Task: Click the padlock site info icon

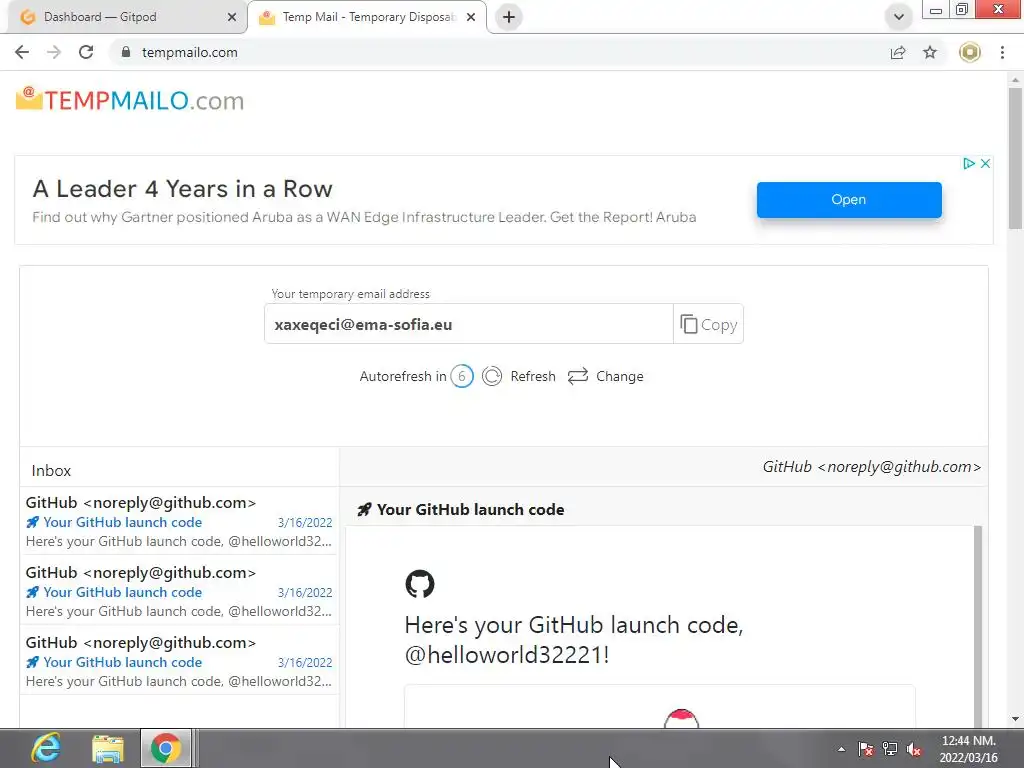Action: point(126,52)
